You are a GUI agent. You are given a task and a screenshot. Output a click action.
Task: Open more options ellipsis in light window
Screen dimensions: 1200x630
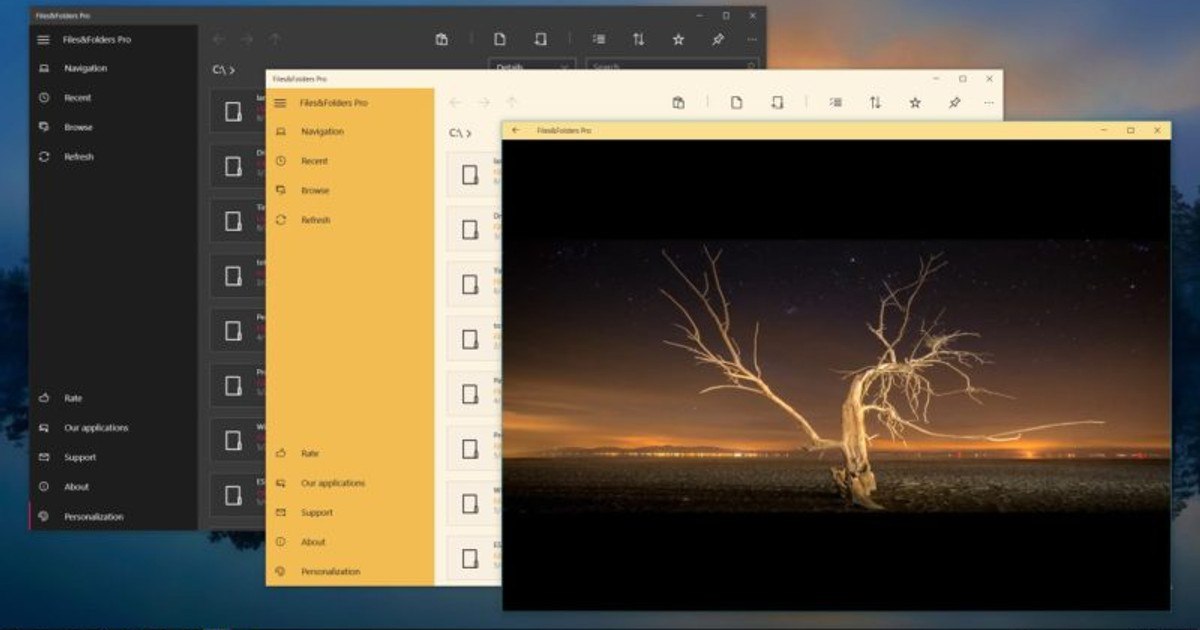point(989,103)
